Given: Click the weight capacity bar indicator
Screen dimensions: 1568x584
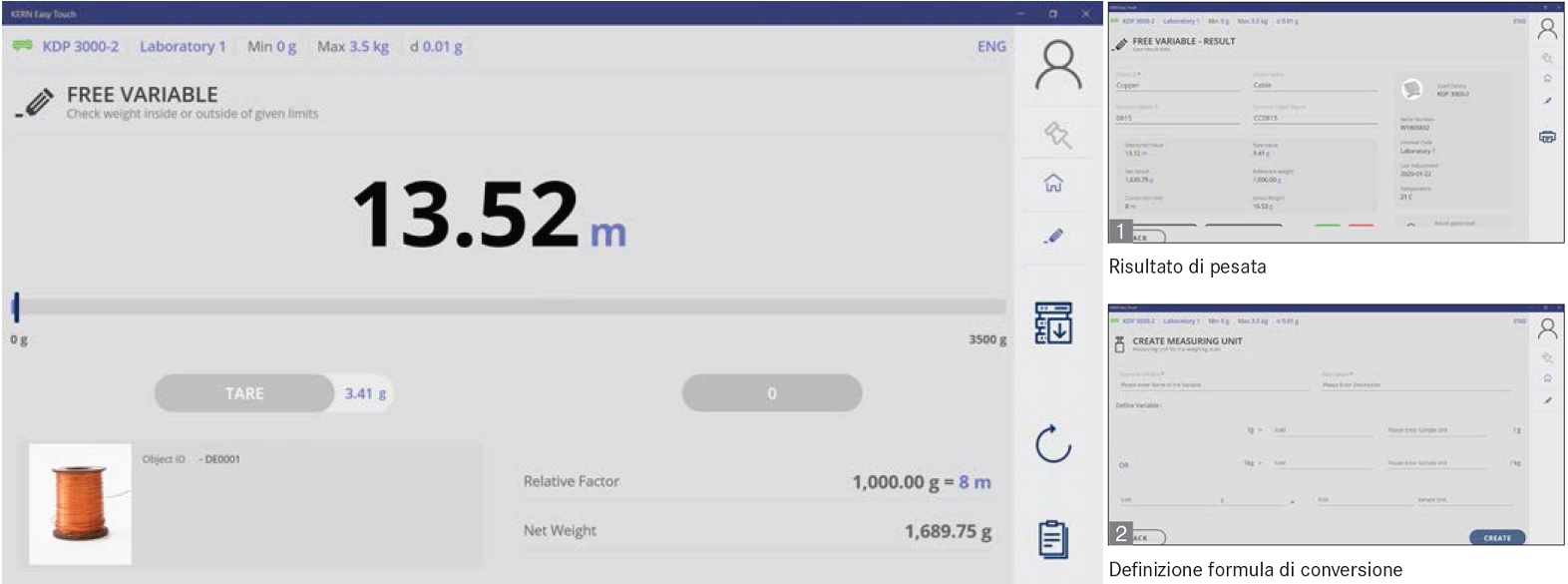Looking at the screenshot, I should pos(509,307).
